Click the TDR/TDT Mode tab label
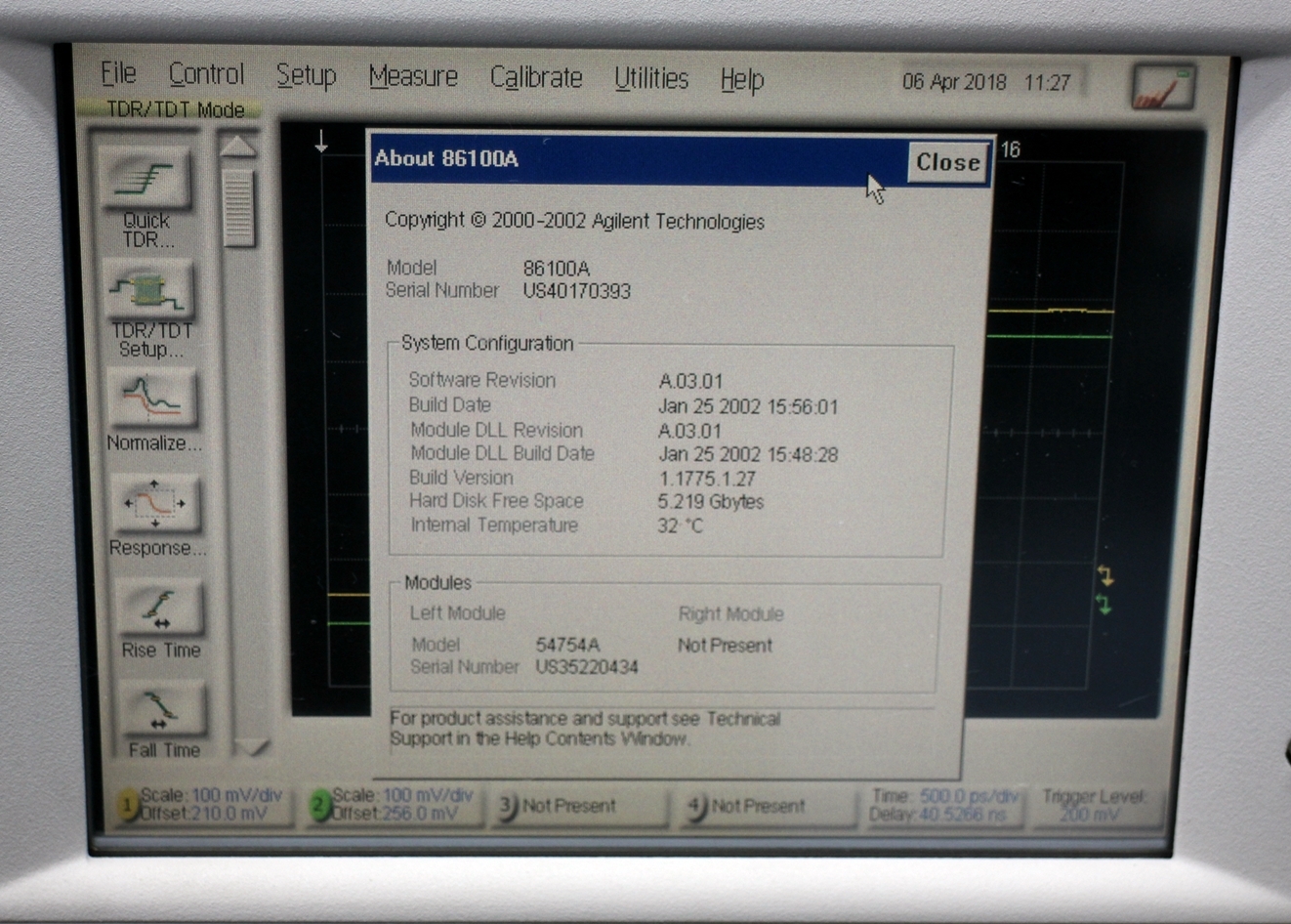 point(175,109)
